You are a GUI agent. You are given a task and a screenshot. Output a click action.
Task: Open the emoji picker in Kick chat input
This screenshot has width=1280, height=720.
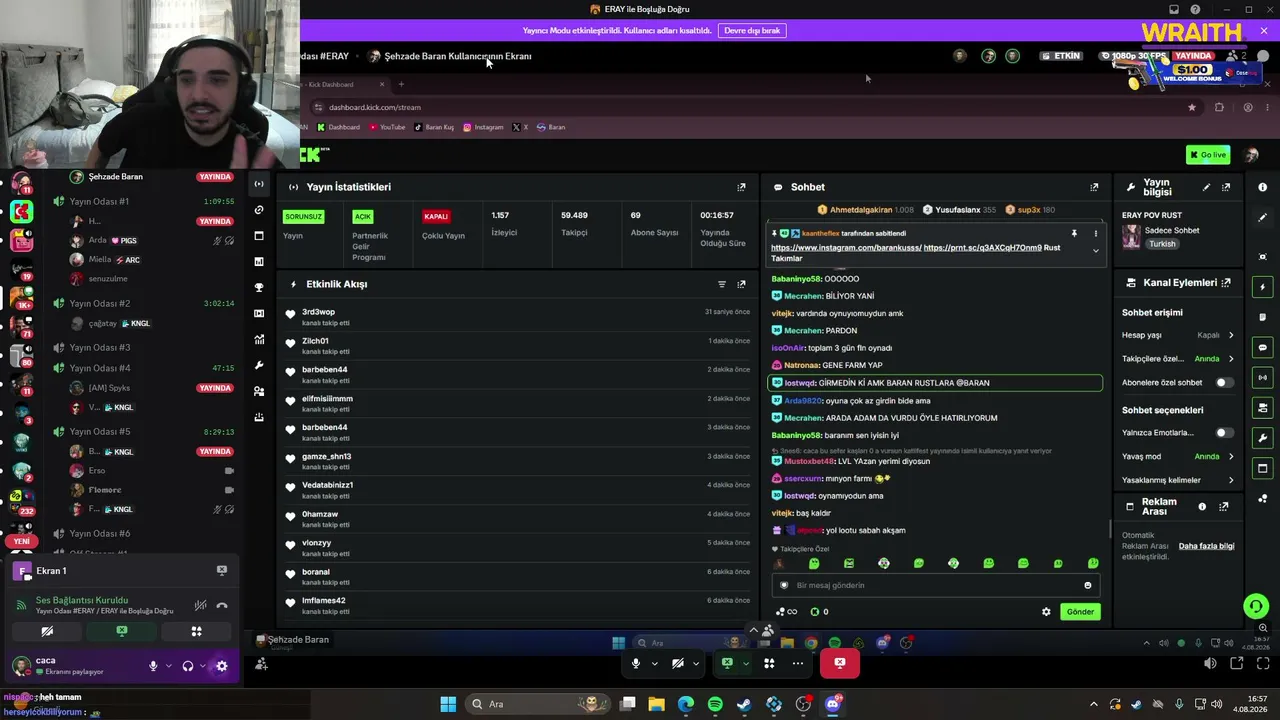tap(1088, 585)
